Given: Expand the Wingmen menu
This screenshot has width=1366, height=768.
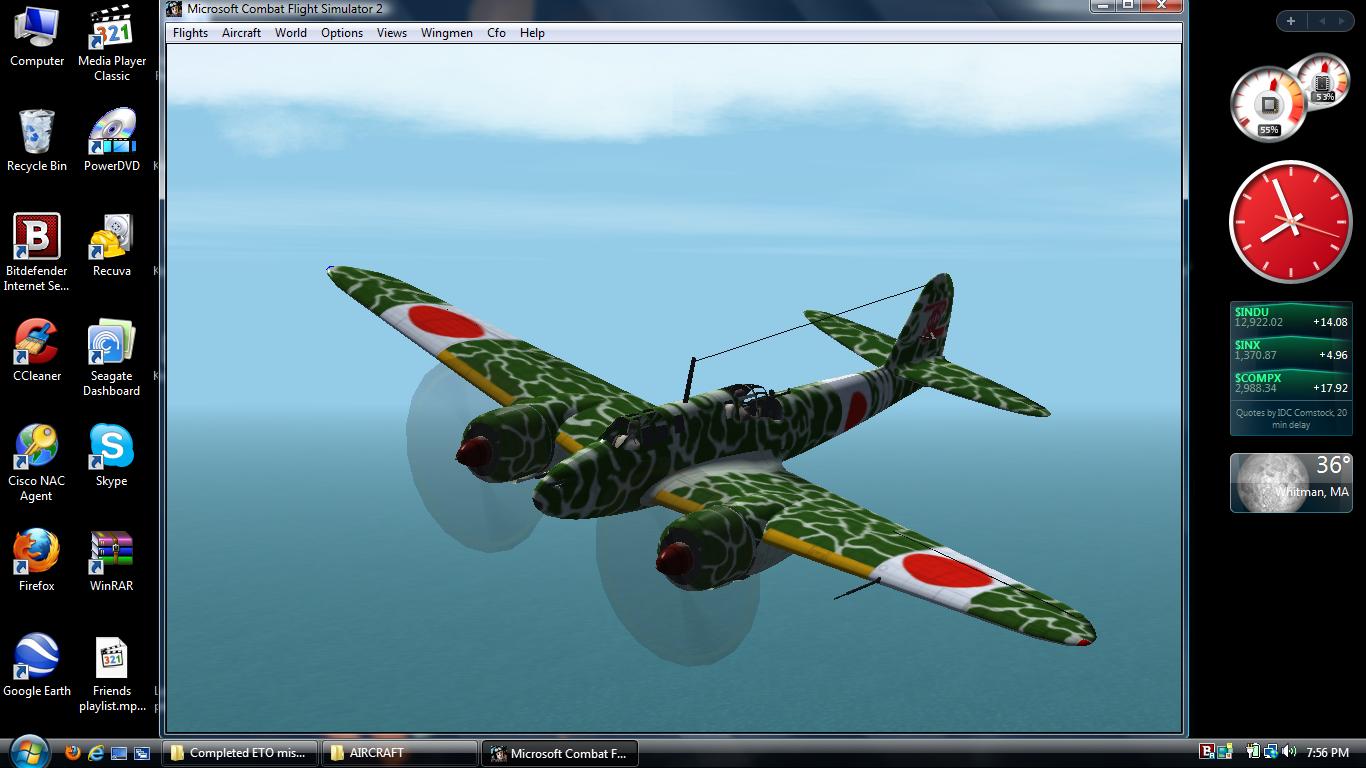Looking at the screenshot, I should [446, 33].
